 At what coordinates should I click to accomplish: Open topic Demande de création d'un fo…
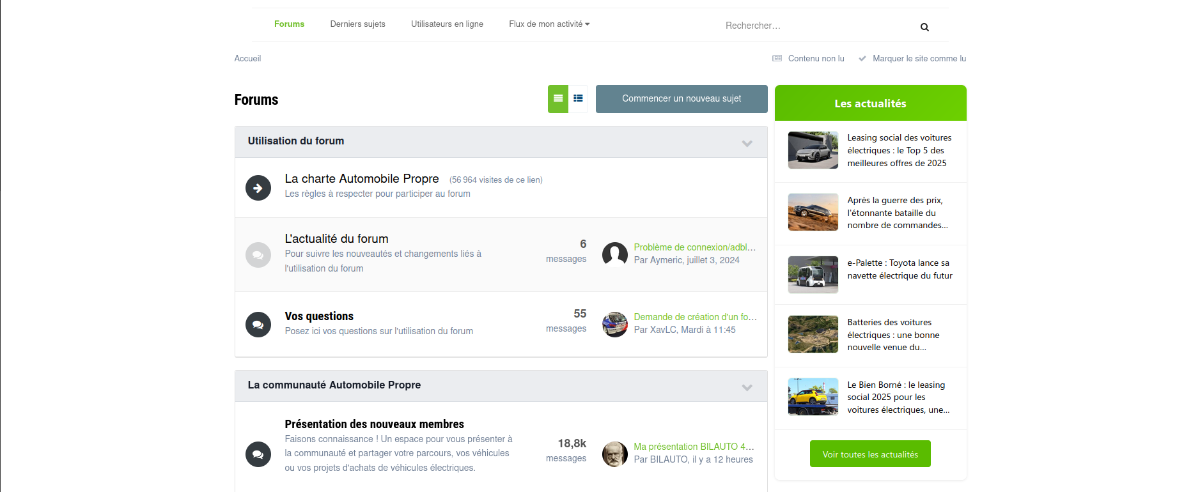(695, 316)
